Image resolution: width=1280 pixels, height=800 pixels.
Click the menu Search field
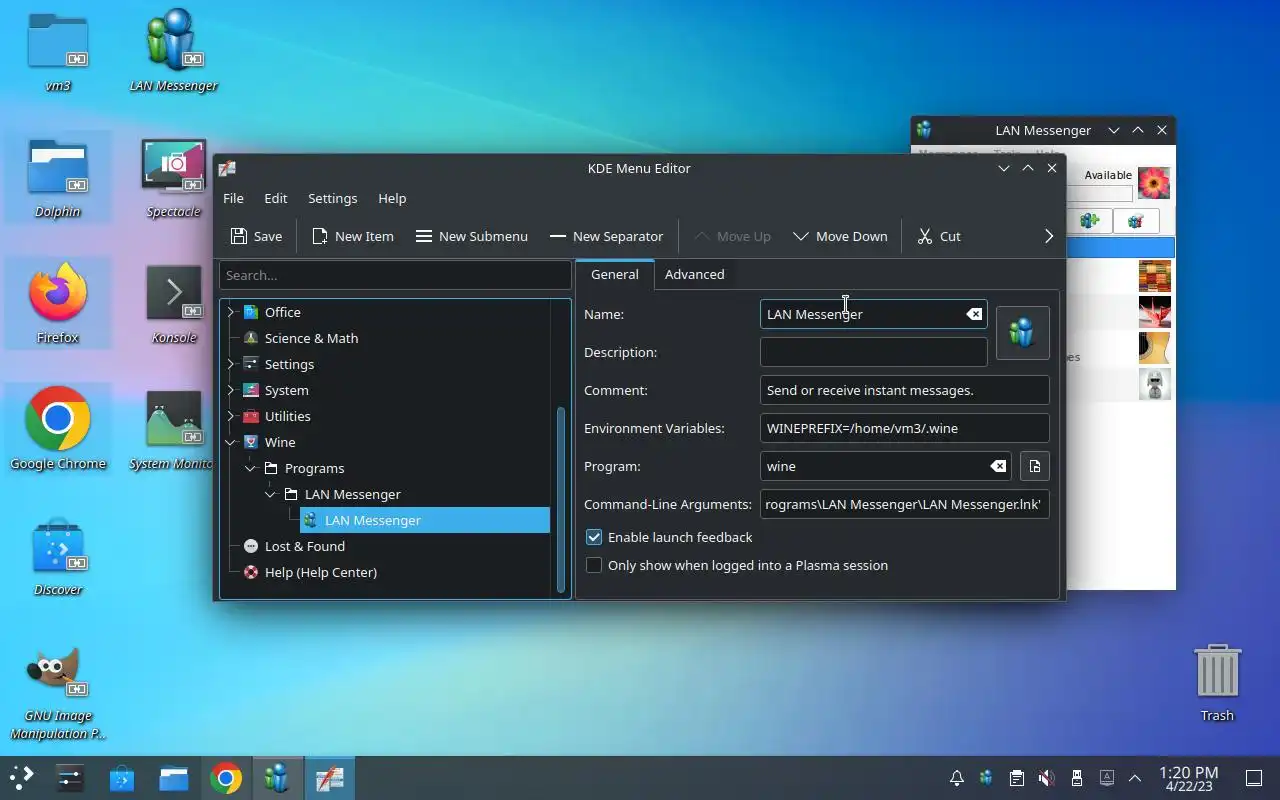coord(395,275)
